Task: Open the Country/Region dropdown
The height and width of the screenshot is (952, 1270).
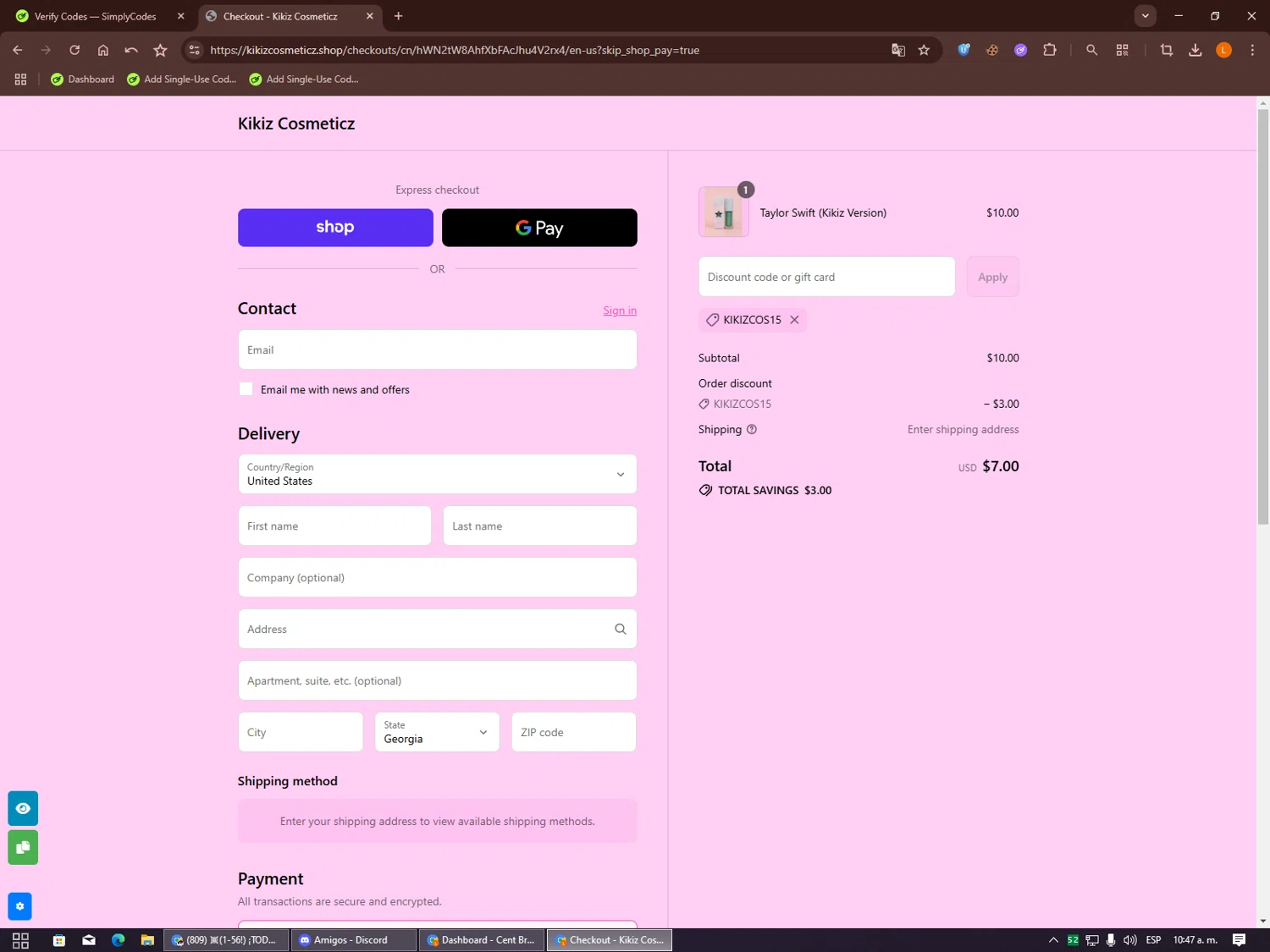Action: pos(438,475)
